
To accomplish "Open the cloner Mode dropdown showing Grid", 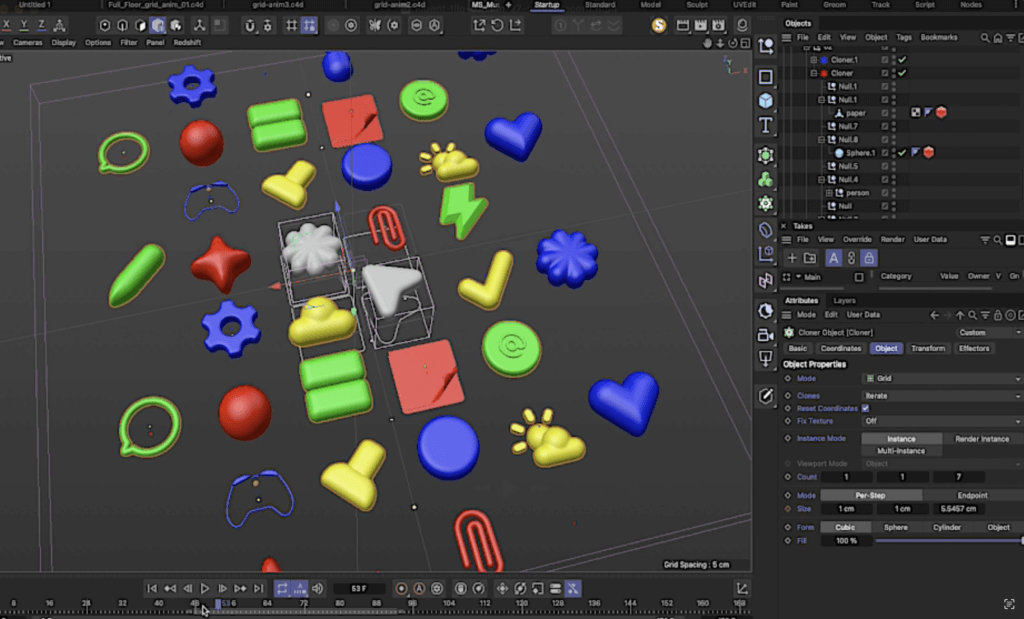I will tap(942, 379).
